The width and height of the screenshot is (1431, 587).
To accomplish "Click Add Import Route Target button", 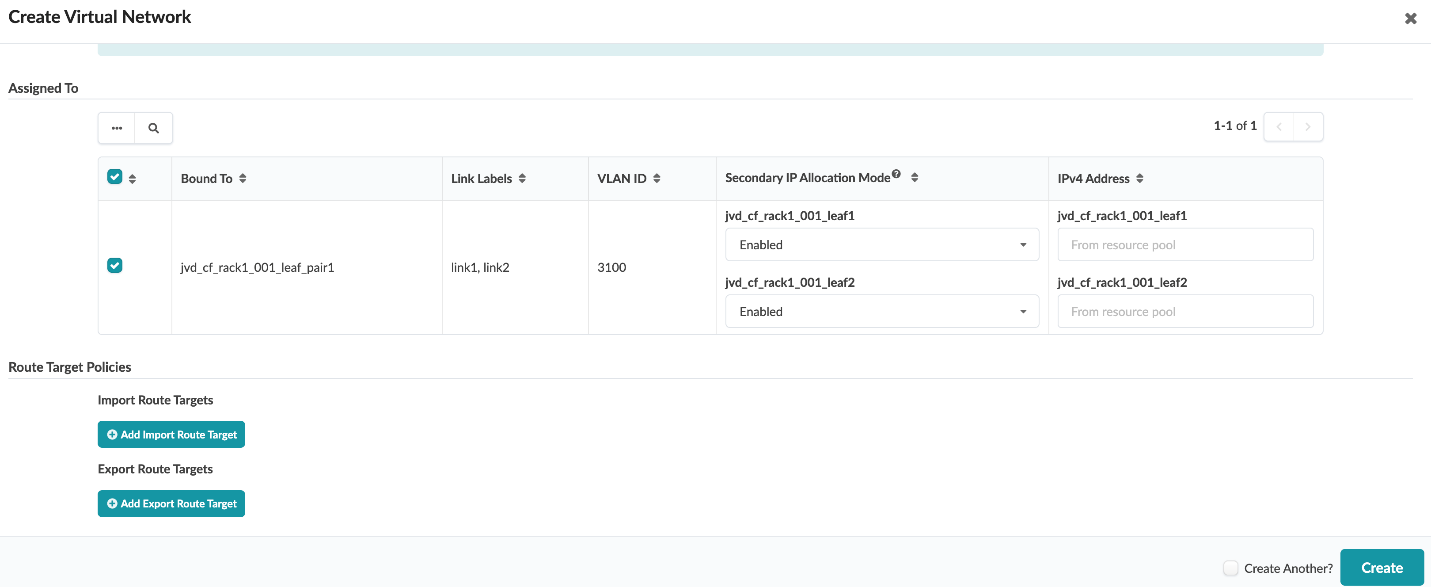I will (x=171, y=435).
